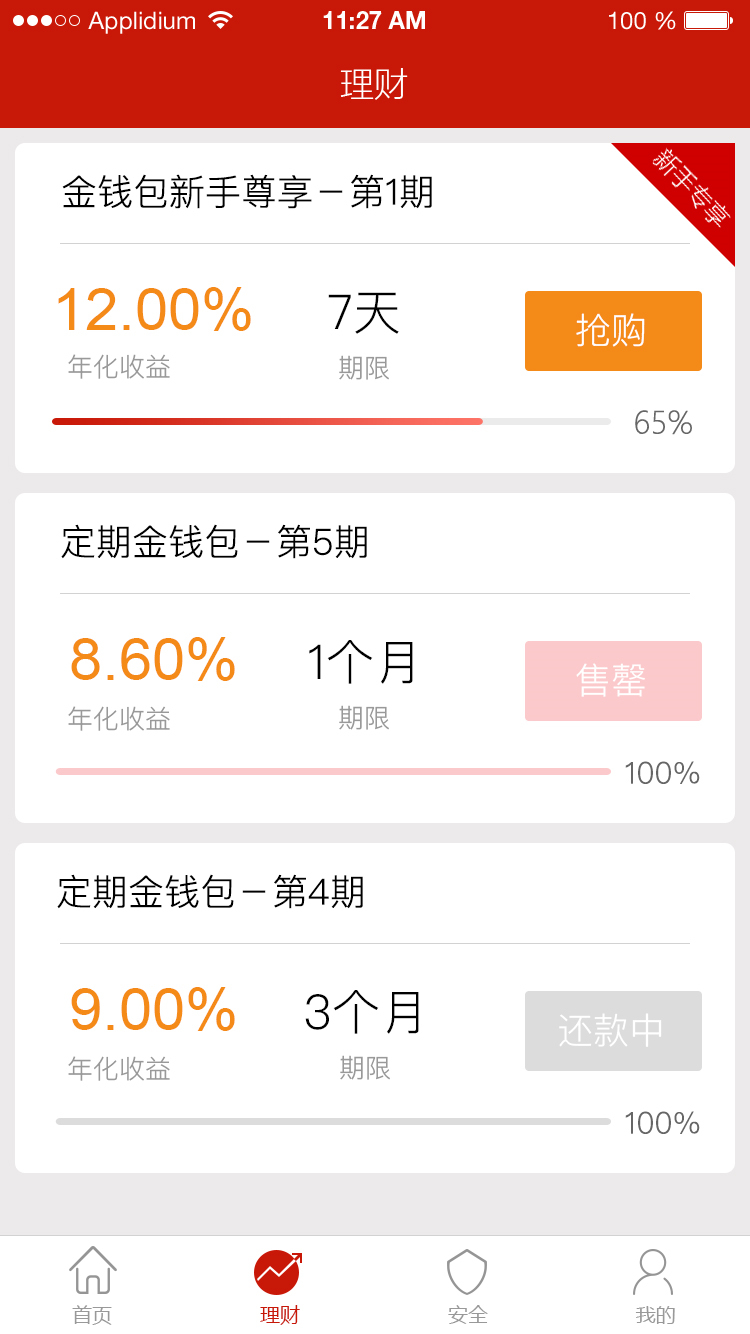Click the grey 100% progress bar
The image size is (750, 1334).
(x=333, y=1122)
